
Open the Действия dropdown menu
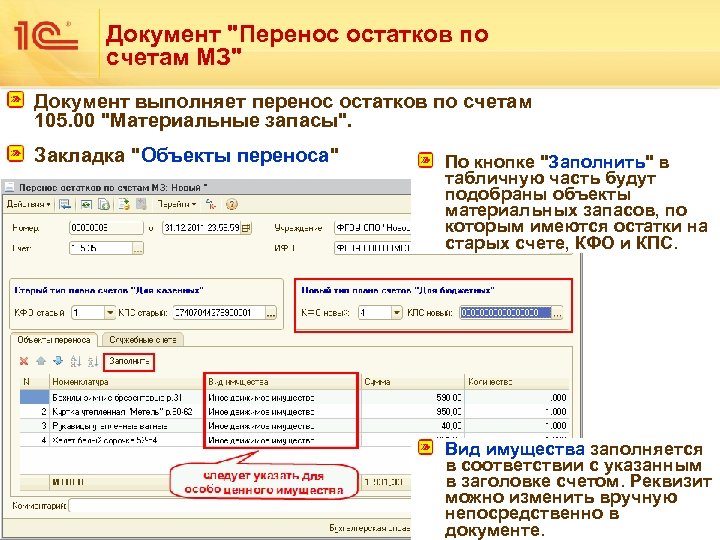pos(28,204)
